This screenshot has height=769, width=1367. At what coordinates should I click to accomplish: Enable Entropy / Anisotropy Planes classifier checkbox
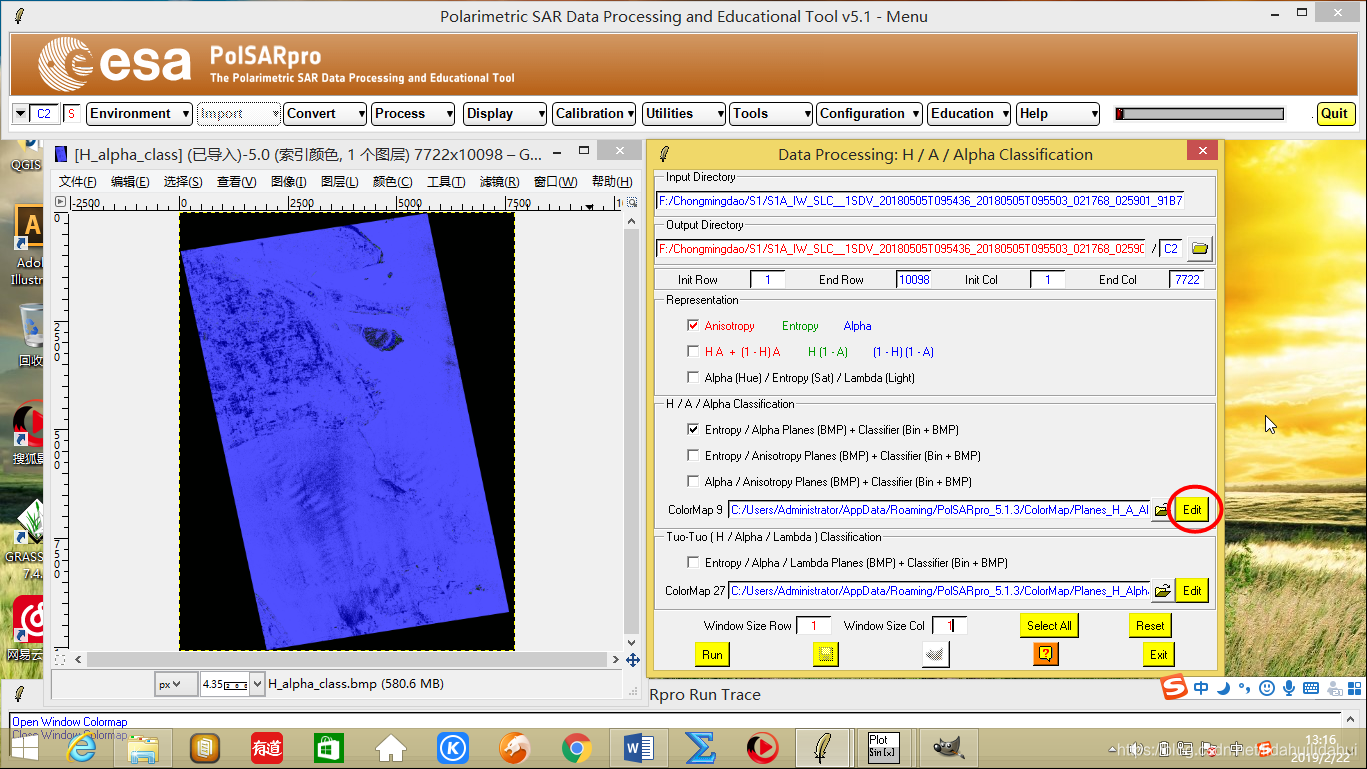693,456
